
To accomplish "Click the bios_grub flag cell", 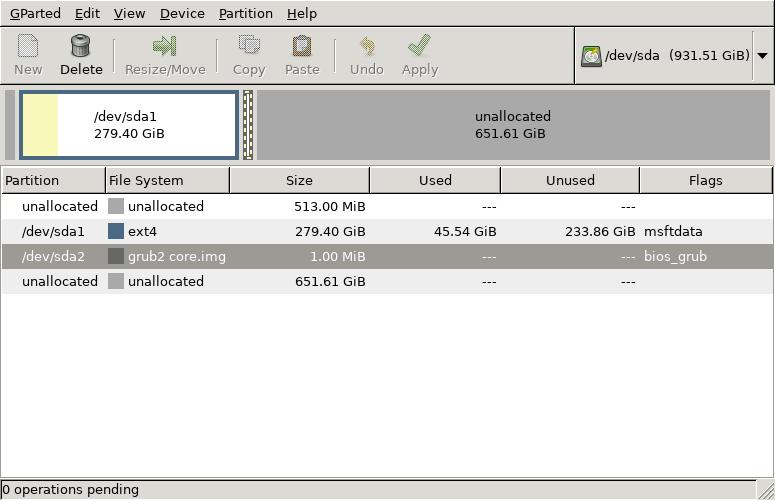I will pos(675,256).
